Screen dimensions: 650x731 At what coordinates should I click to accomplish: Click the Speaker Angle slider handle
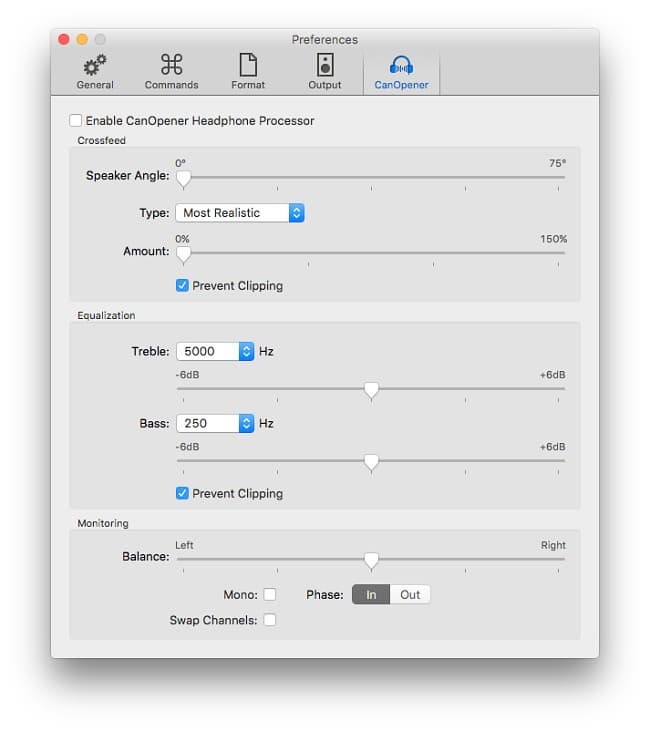click(x=183, y=179)
